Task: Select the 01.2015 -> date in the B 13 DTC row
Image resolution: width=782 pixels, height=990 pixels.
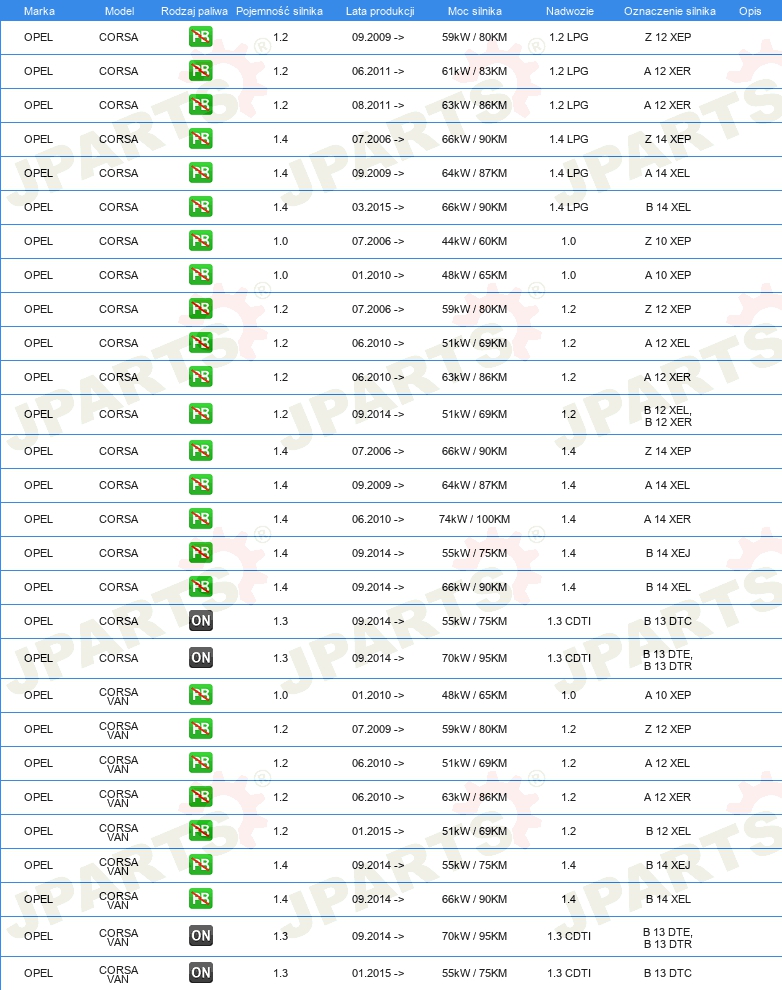Action: pos(378,973)
